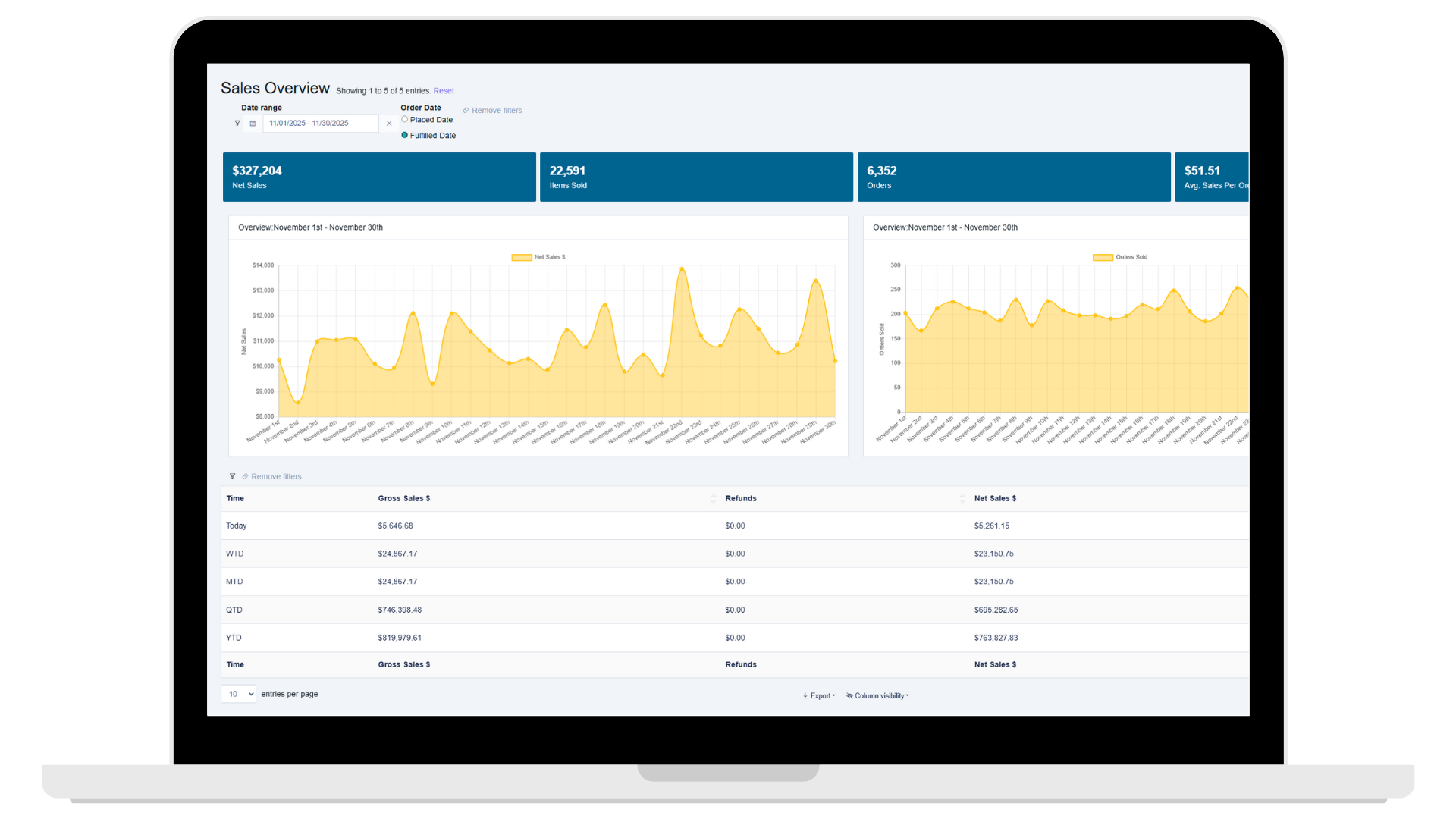Click sort arrows in Refunds column header
This screenshot has width=1456, height=819.
[x=962, y=498]
